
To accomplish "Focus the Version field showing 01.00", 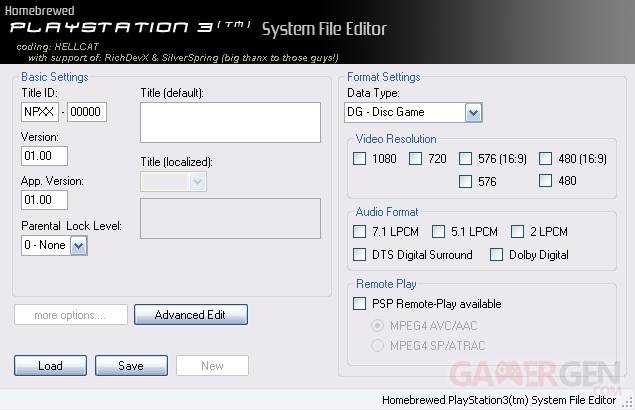I will (44, 156).
